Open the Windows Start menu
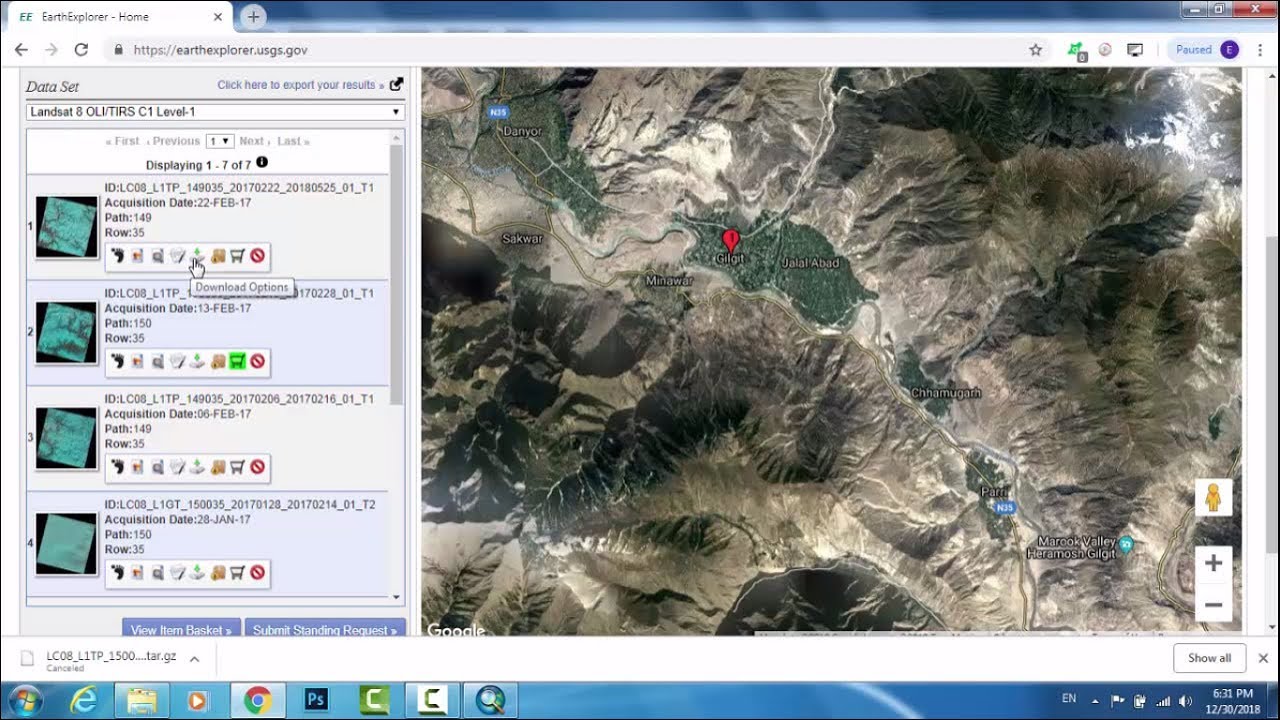This screenshot has width=1280, height=720. click(27, 700)
